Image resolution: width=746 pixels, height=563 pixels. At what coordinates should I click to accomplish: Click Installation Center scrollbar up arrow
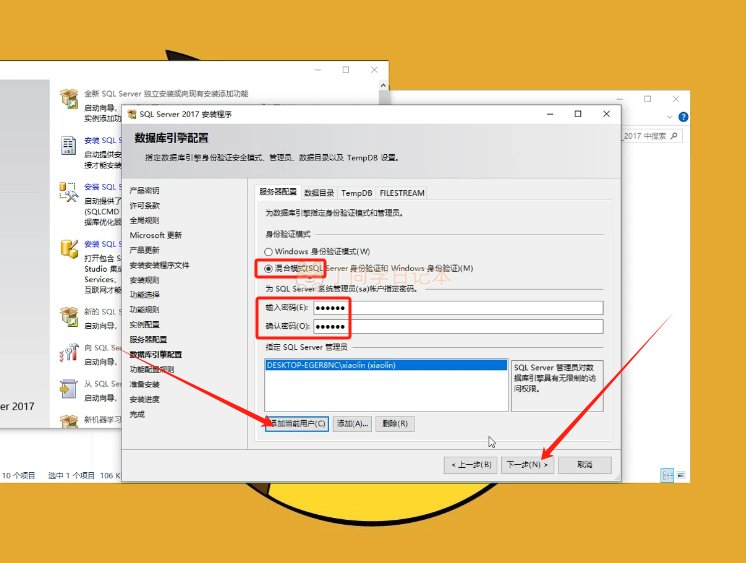pos(383,85)
